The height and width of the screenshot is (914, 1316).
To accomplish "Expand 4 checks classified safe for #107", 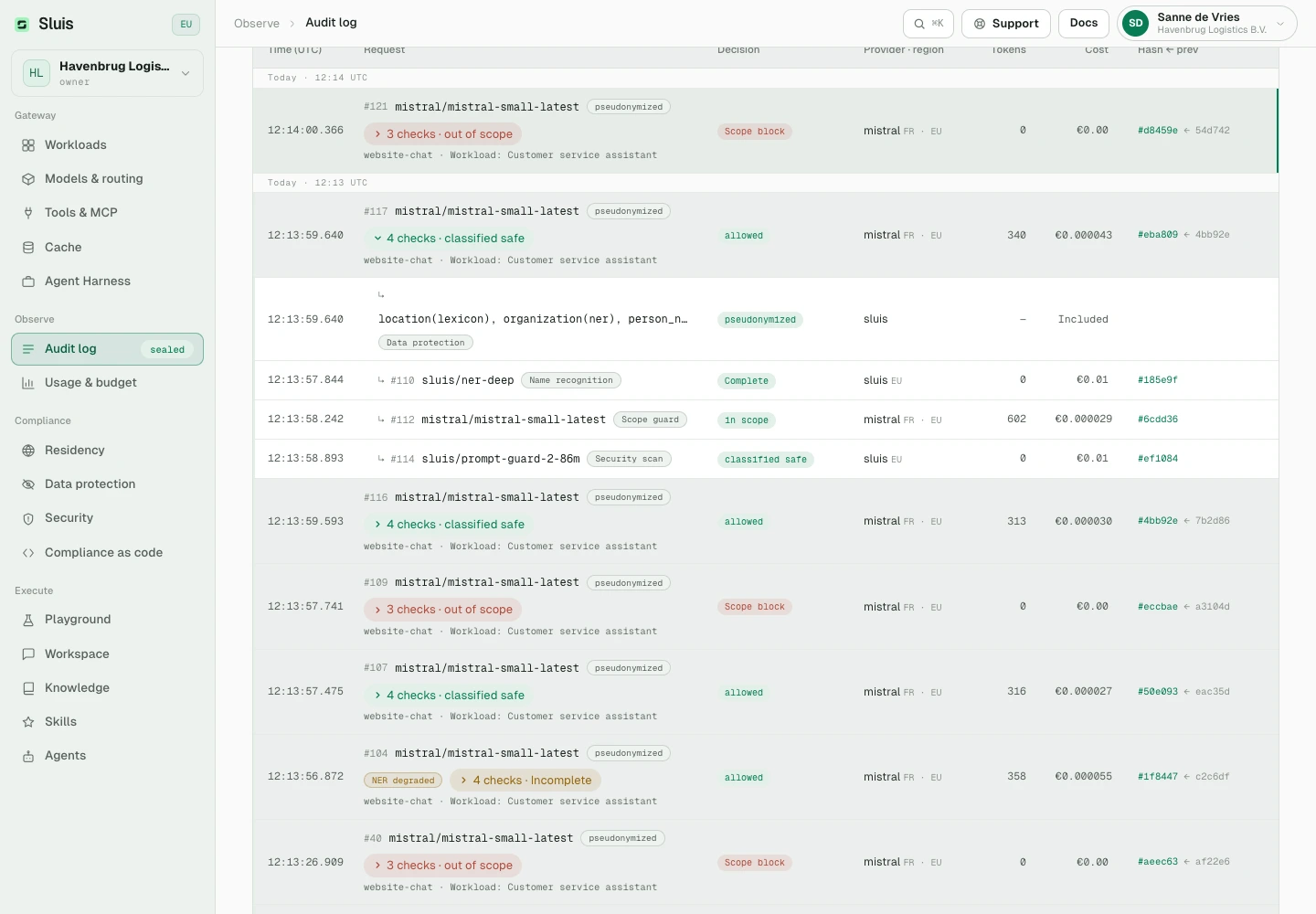I will click(x=449, y=696).
